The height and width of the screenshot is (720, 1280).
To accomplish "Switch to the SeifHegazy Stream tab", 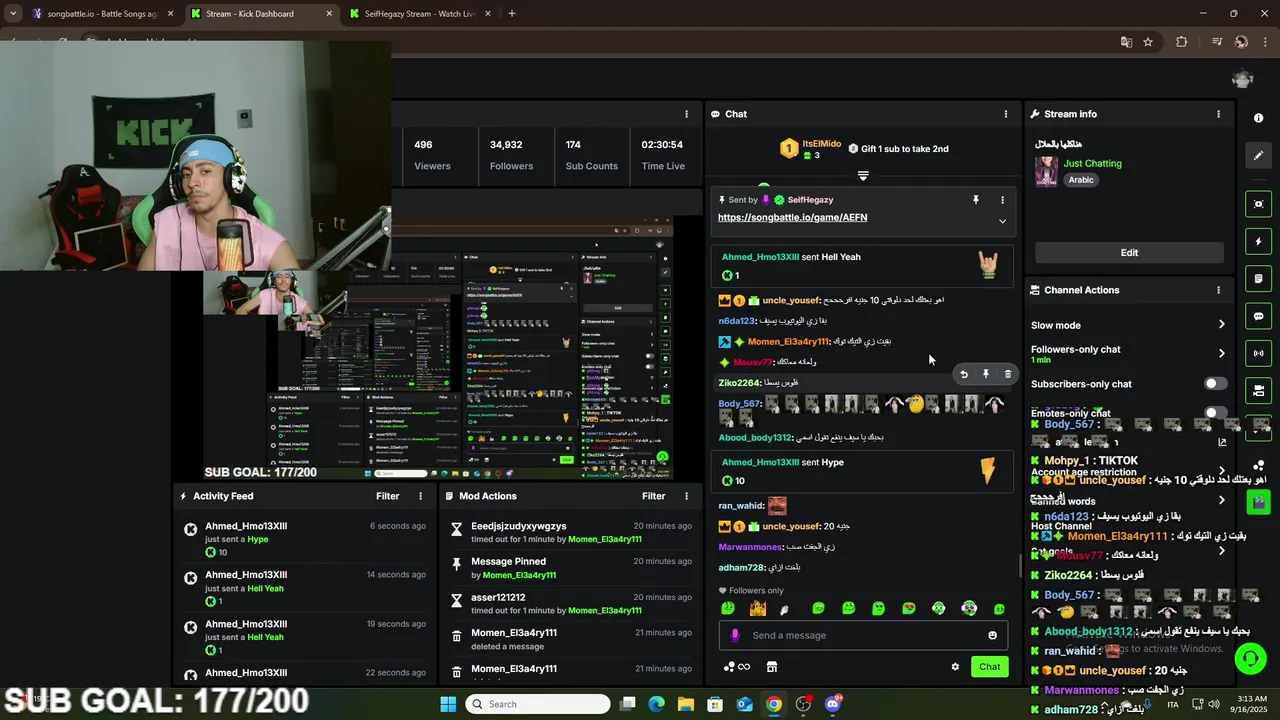I will (420, 14).
